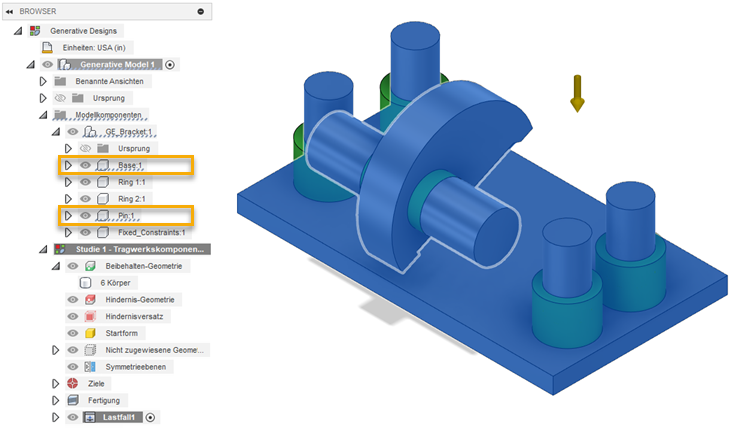The image size is (747, 436).
Task: Hide the Fixed_Constraints:1 component
Action: coord(85,233)
